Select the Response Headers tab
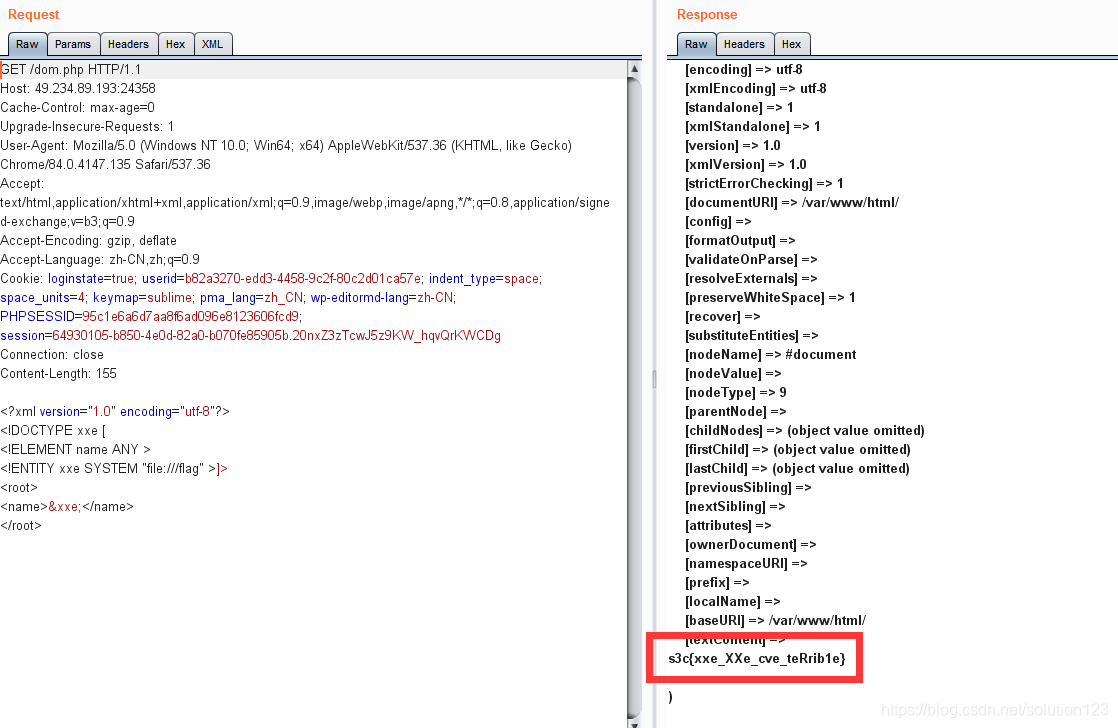This screenshot has height=728, width=1118. (744, 44)
